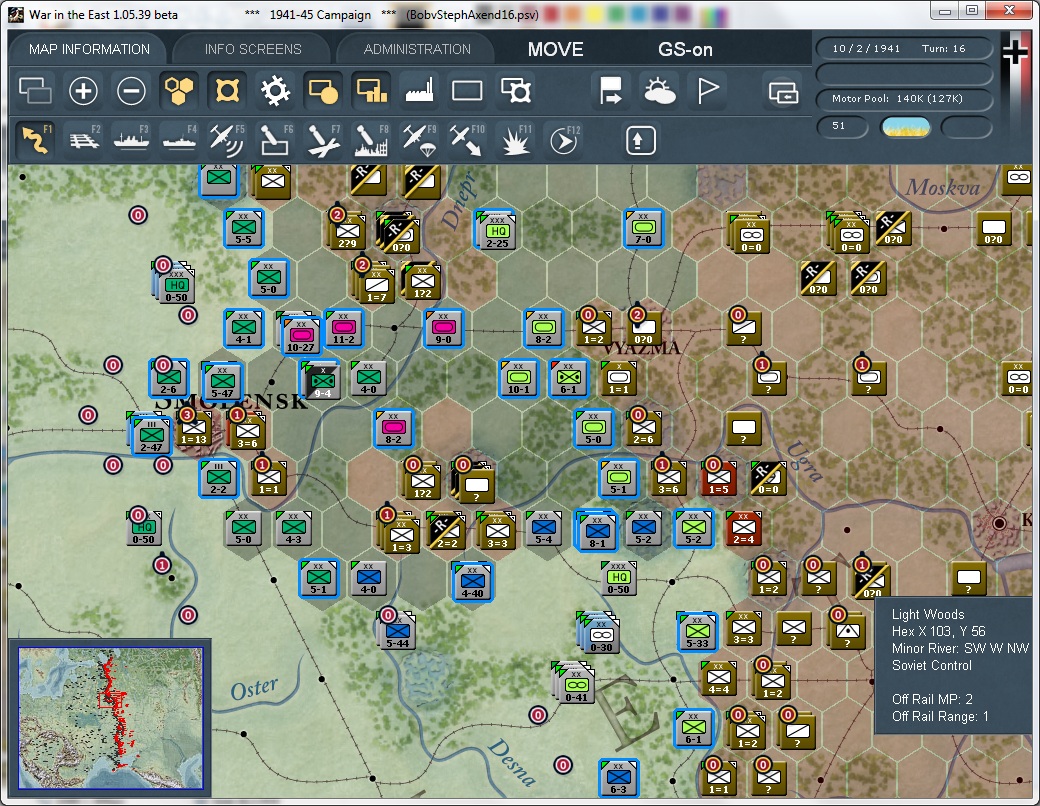Viewport: 1040px width, 806px height.
Task: Click the End turn (F12) icon
Action: pos(564,139)
